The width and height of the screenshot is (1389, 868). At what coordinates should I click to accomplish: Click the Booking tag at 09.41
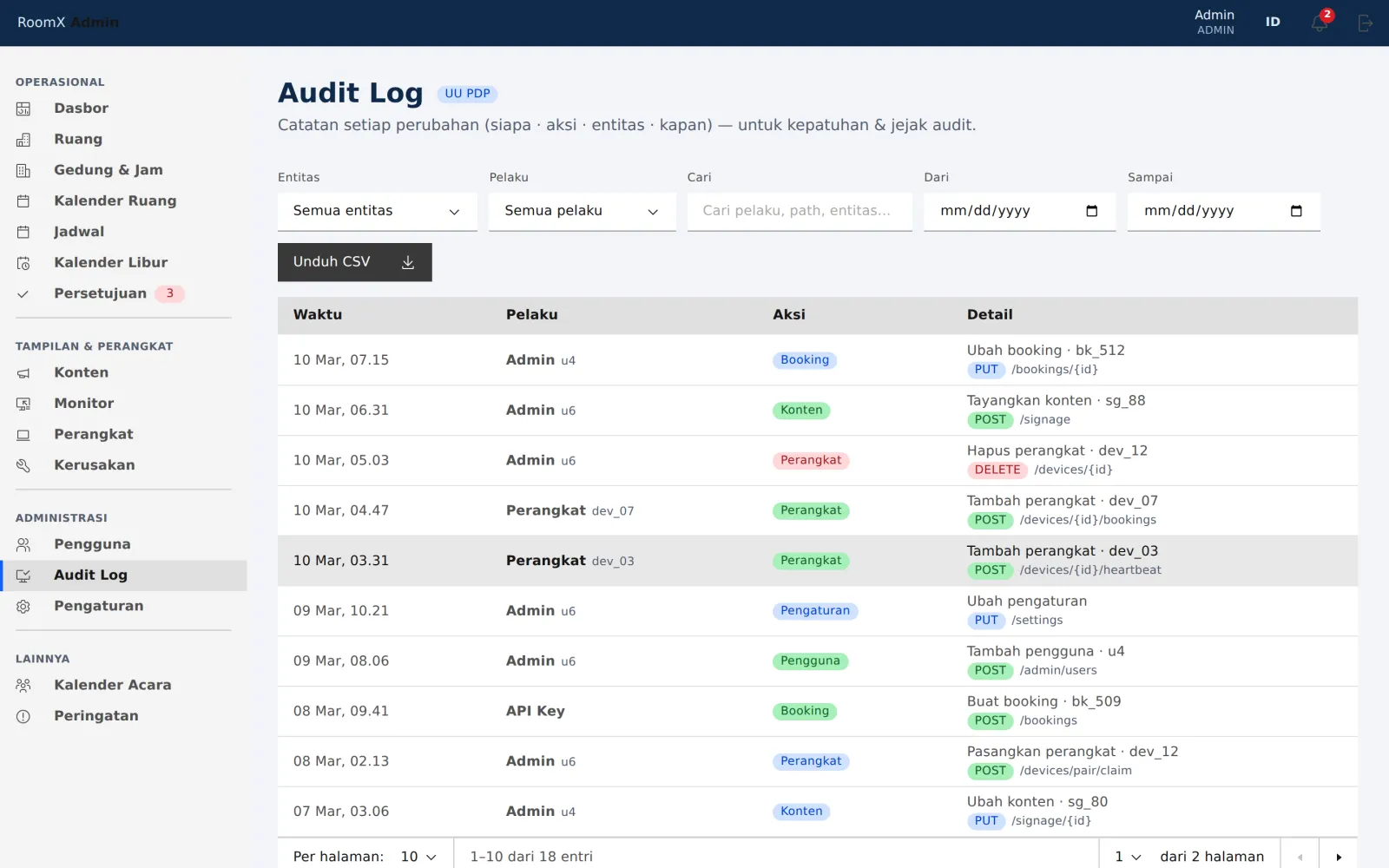click(x=805, y=711)
